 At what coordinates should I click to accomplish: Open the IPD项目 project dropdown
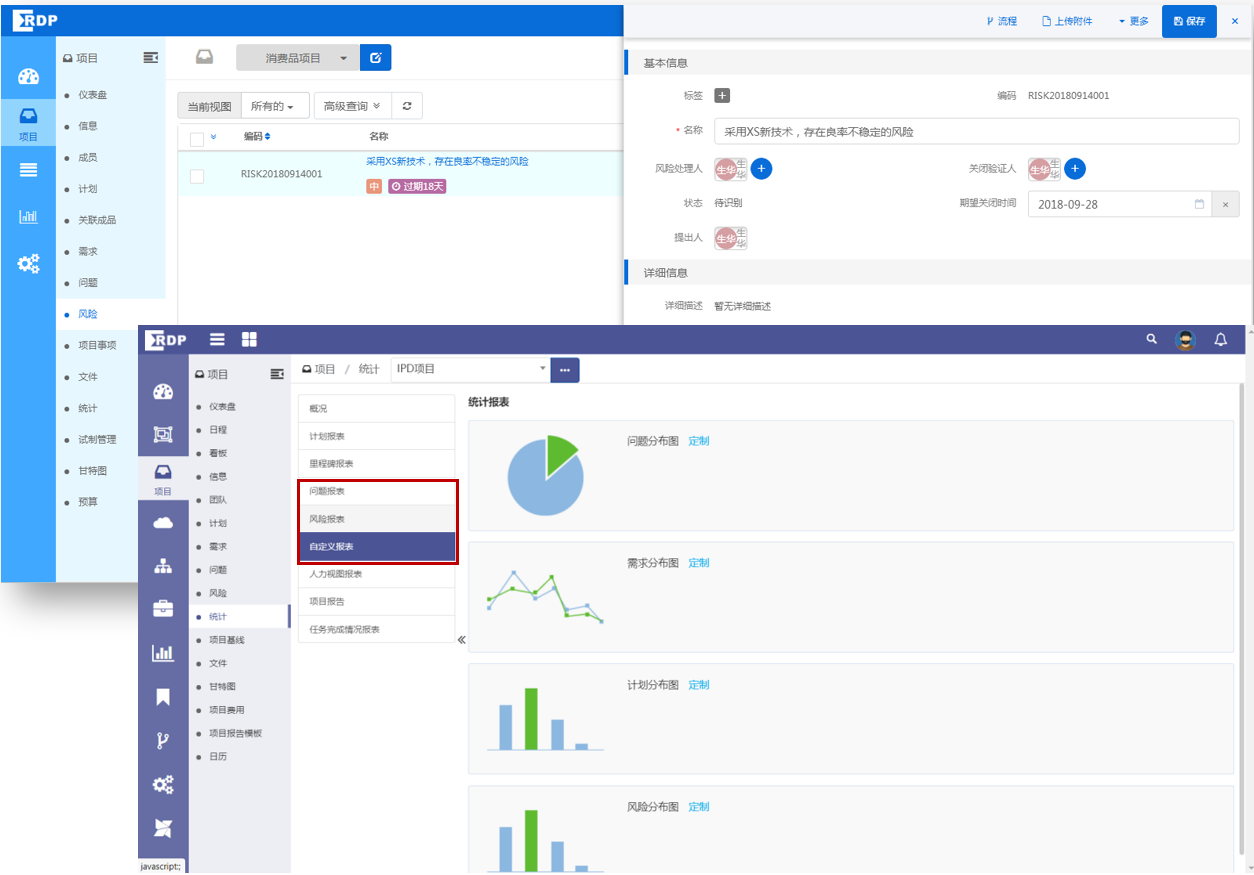coord(470,369)
